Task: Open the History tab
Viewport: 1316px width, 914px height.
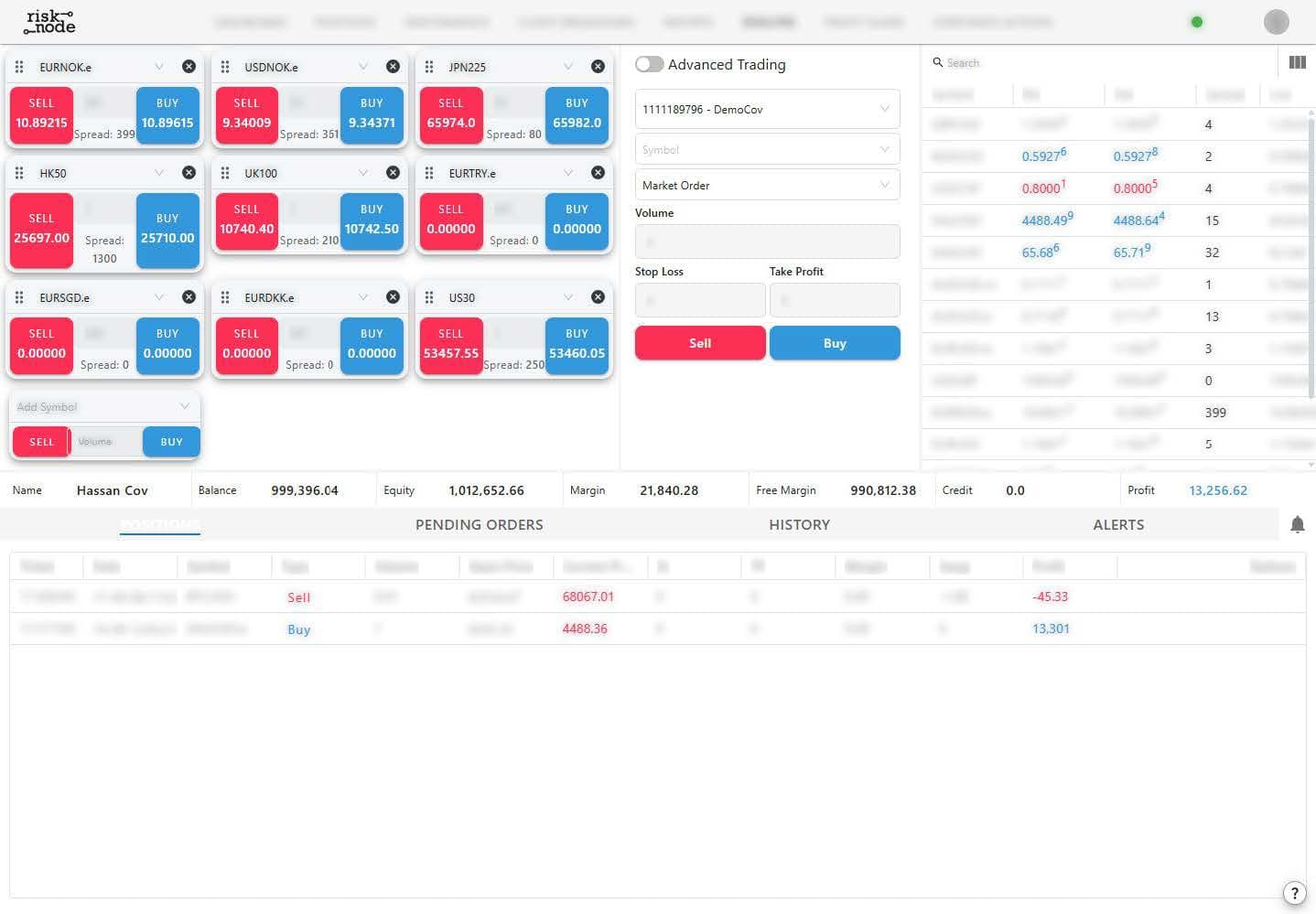Action: (799, 524)
